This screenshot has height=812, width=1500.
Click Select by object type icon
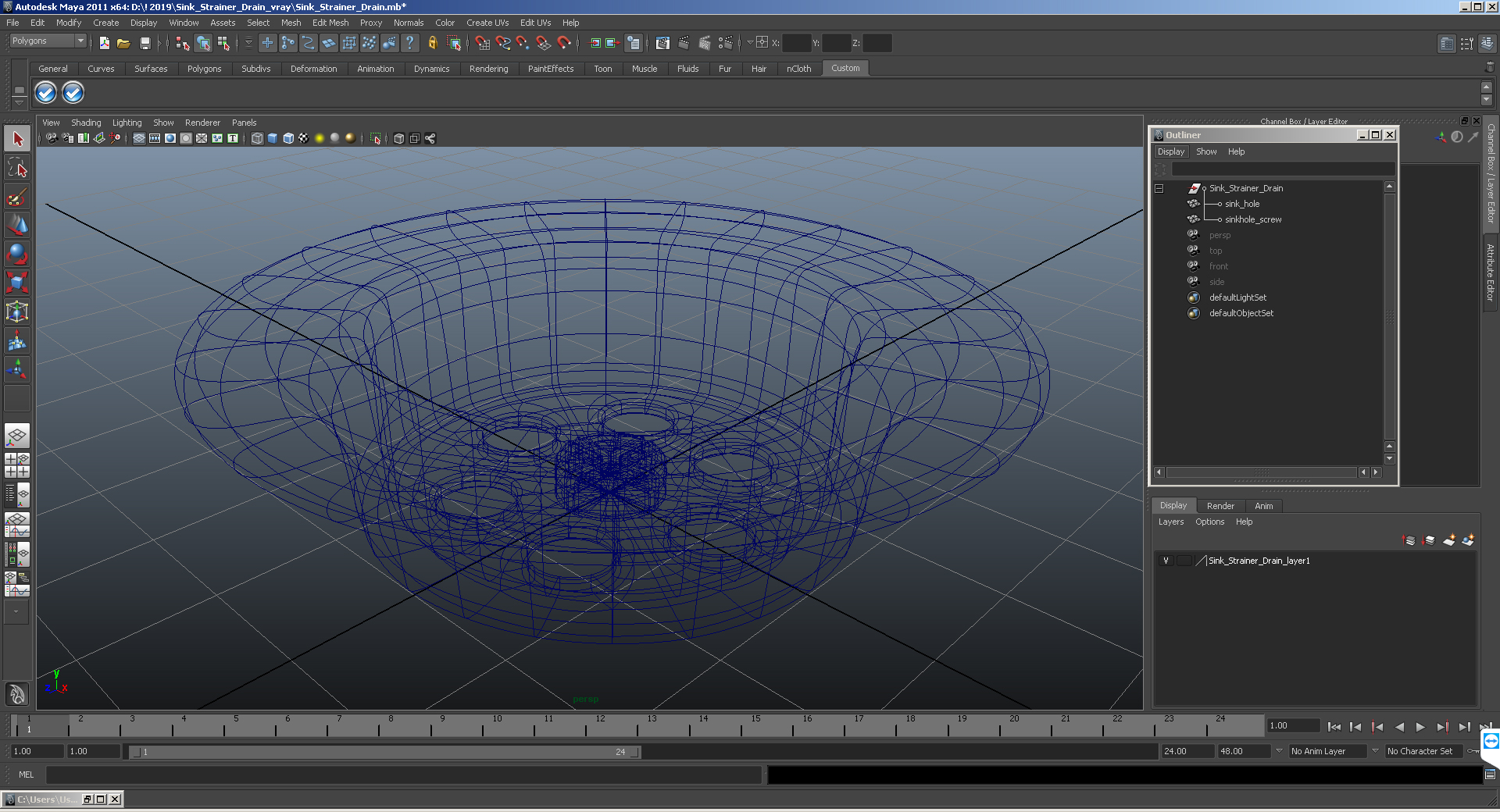tap(203, 43)
